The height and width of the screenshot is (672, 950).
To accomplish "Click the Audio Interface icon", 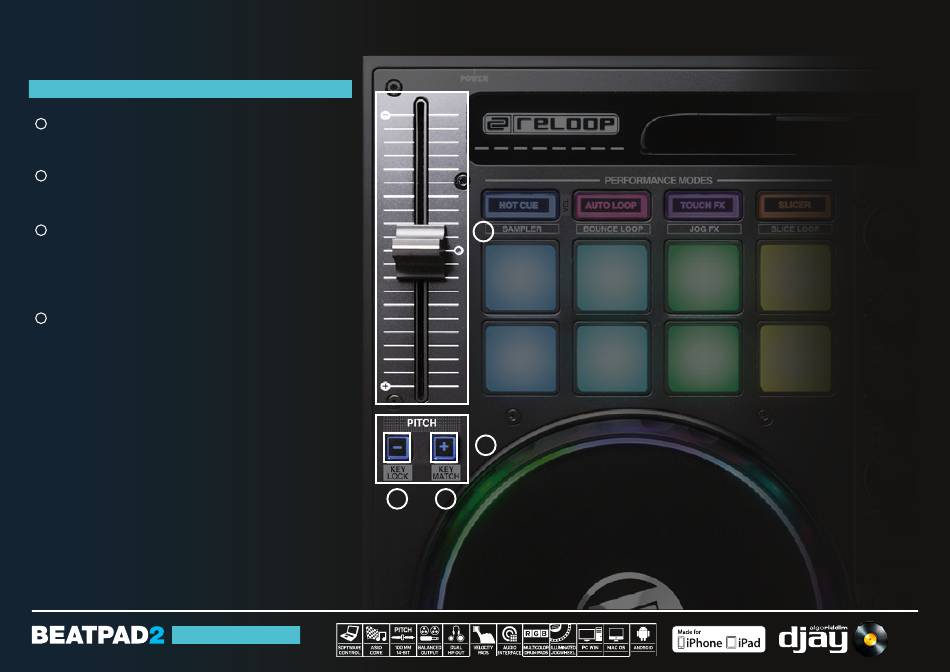I will pyautogui.click(x=510, y=640).
